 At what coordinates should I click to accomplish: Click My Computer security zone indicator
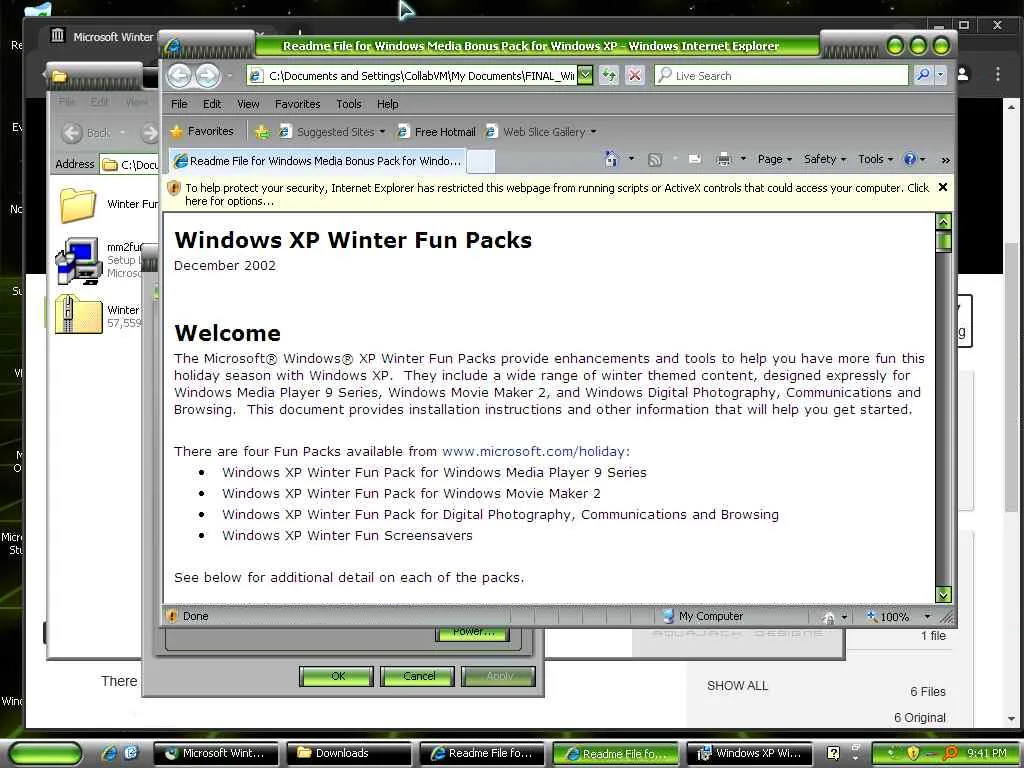703,616
